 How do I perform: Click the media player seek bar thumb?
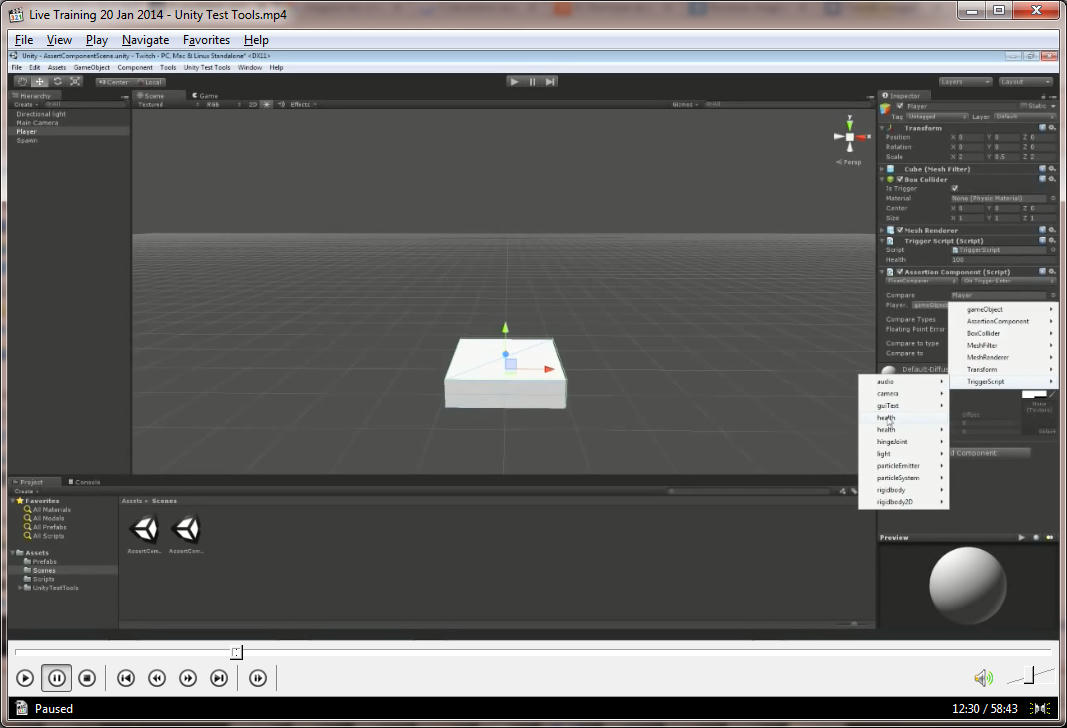236,652
